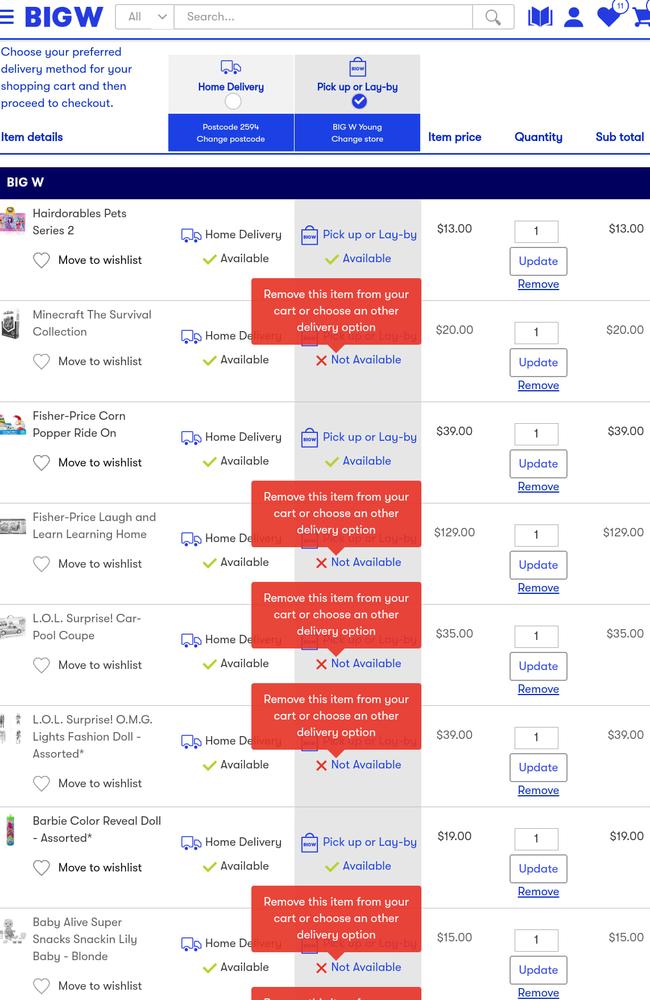This screenshot has width=650, height=1000.
Task: Open Baby Alive Super Snacks Snackin Lily title
Action: point(85,939)
